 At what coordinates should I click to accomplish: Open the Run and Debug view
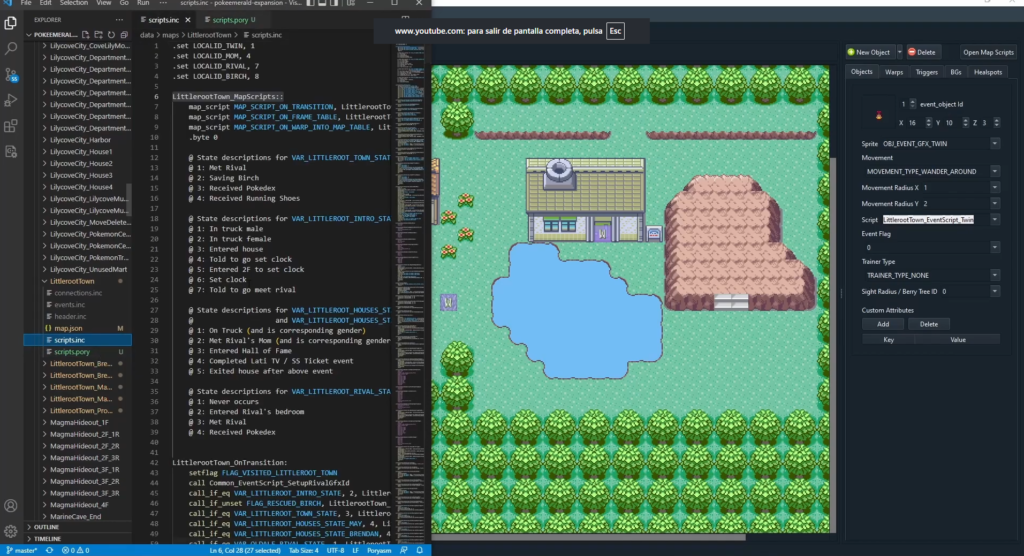10,100
